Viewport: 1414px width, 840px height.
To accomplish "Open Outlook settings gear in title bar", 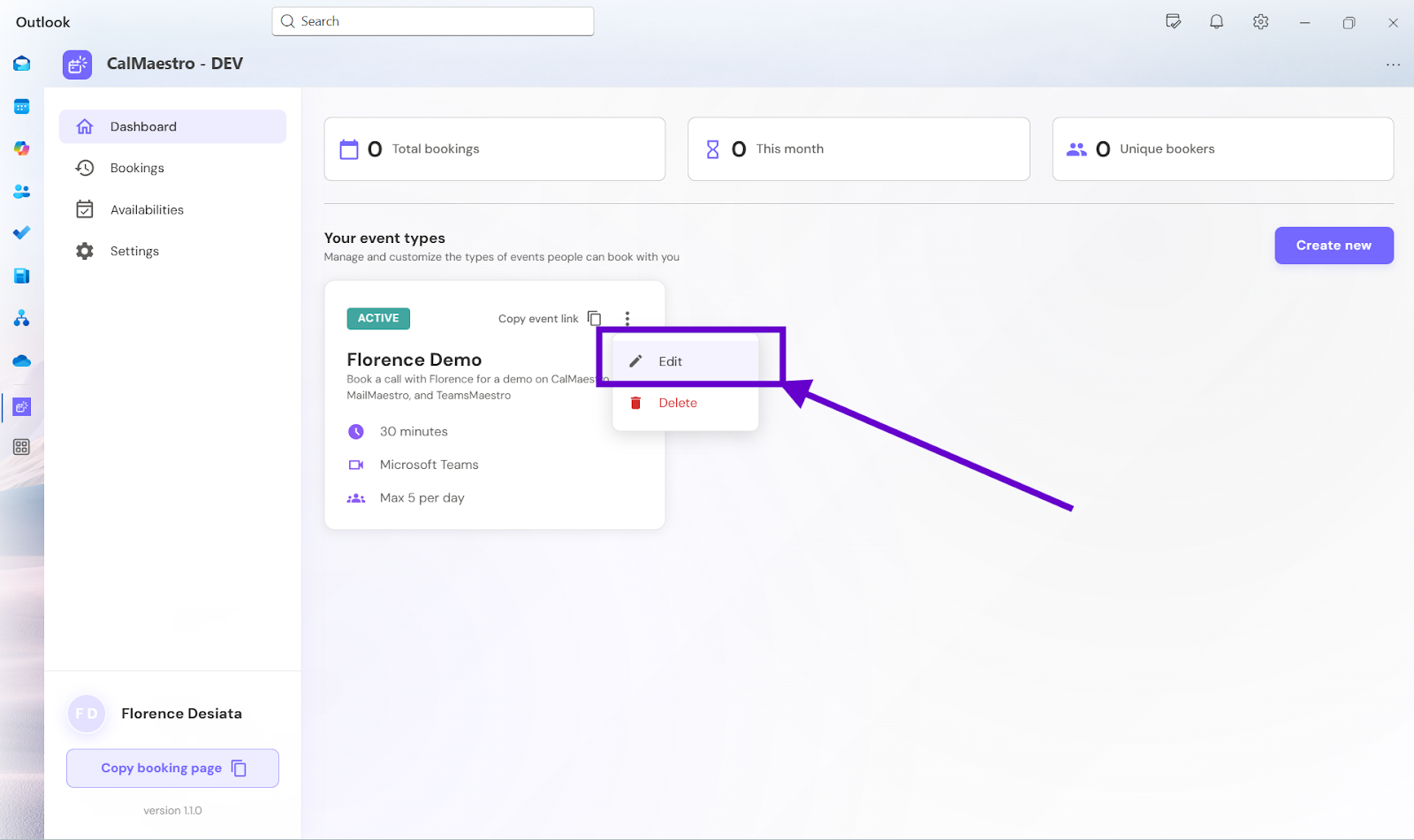I will [x=1261, y=22].
